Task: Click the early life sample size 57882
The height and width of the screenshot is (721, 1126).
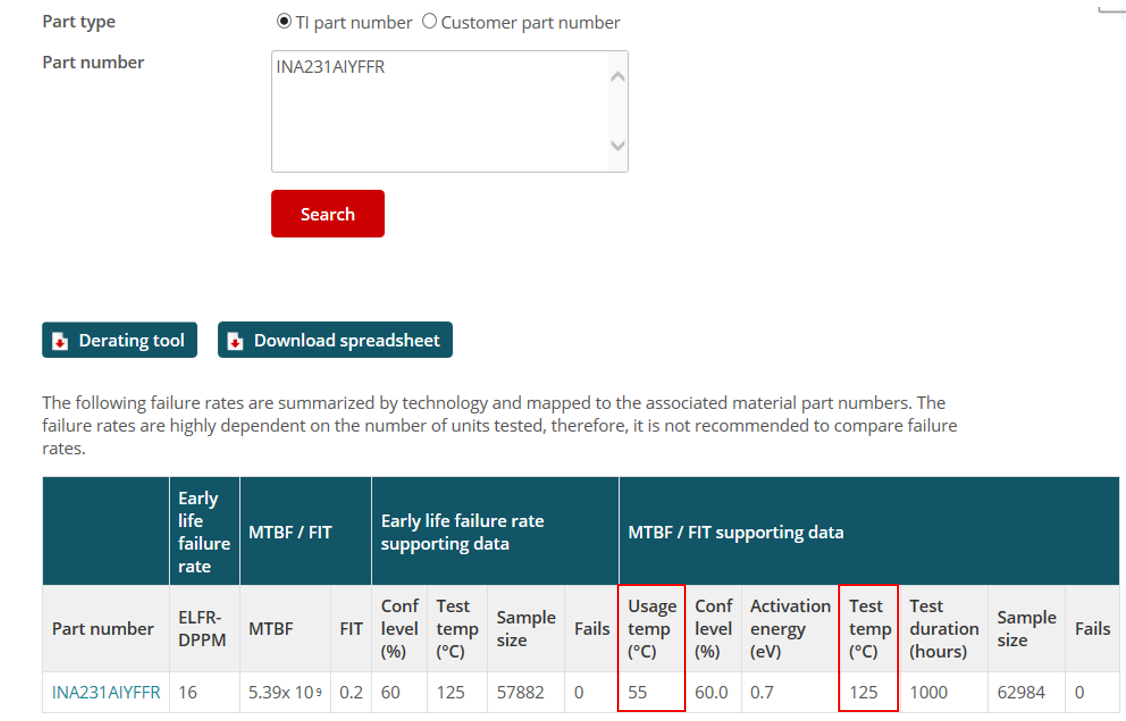Action: tap(521, 692)
